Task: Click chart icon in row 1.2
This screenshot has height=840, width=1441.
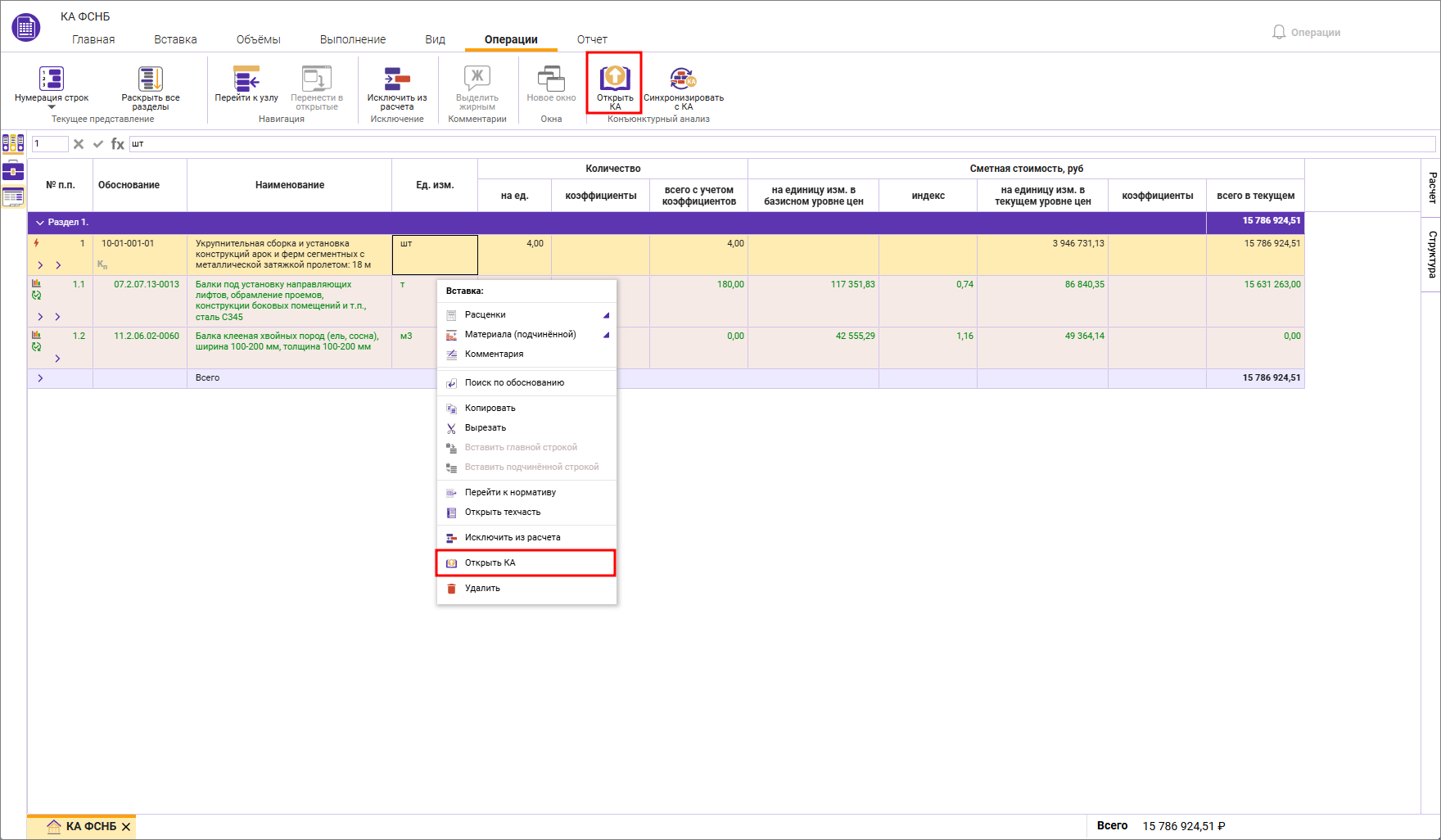Action: click(x=36, y=336)
